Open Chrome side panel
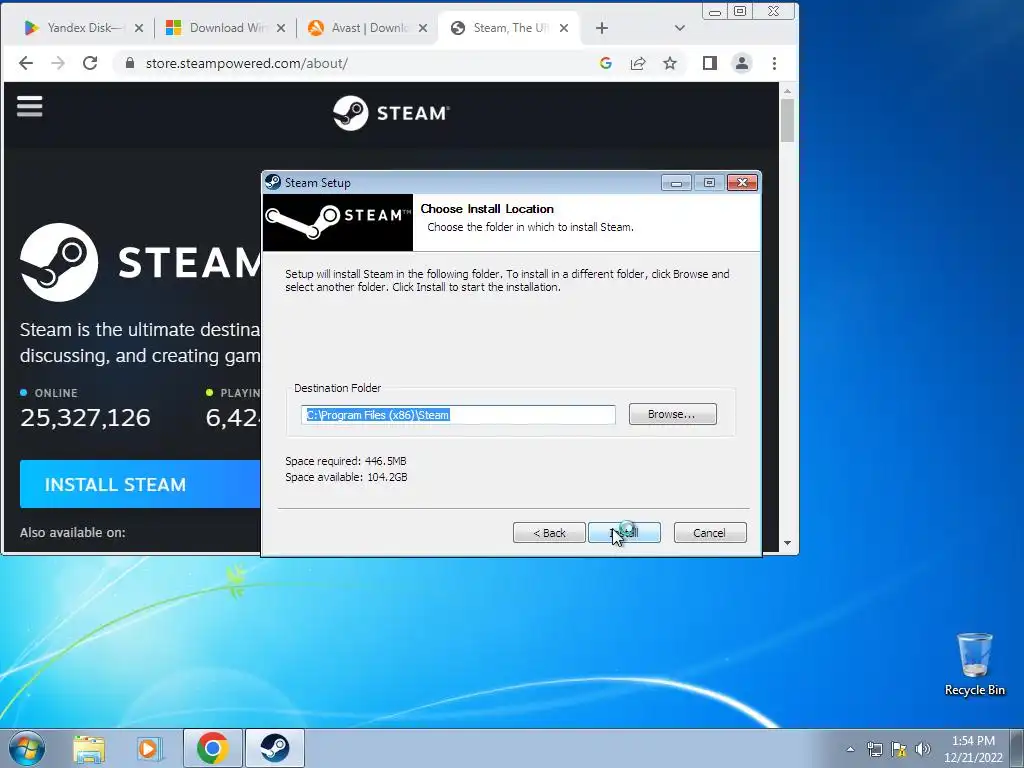 tap(710, 63)
